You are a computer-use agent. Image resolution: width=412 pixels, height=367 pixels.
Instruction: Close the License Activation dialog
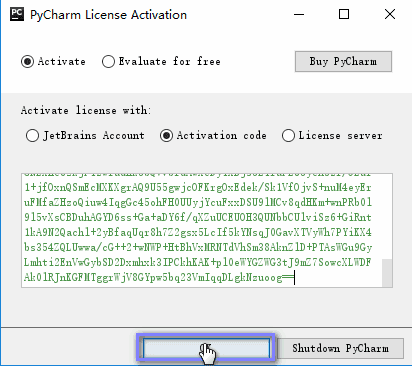[390, 14]
